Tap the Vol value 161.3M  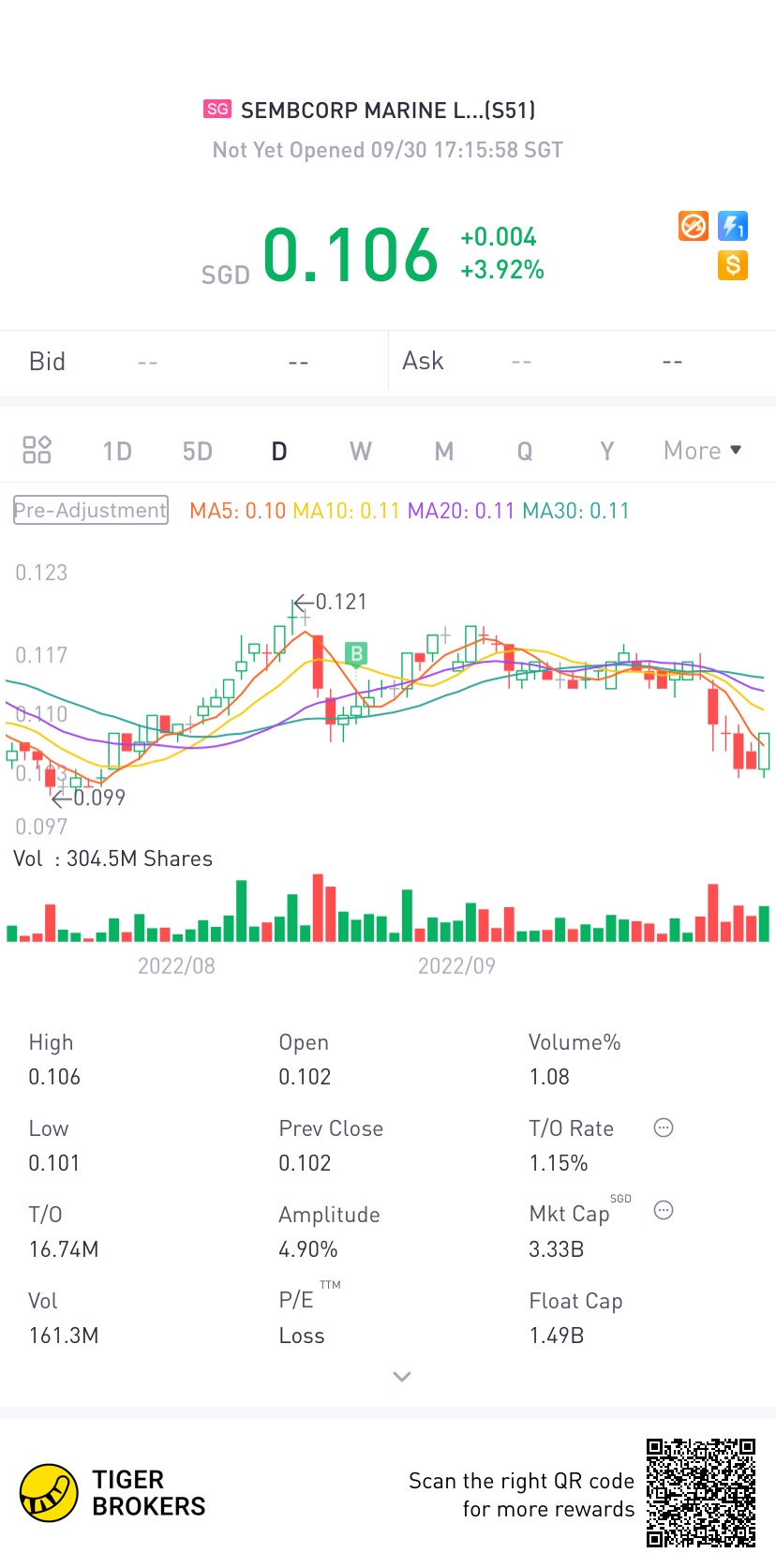point(64,1336)
